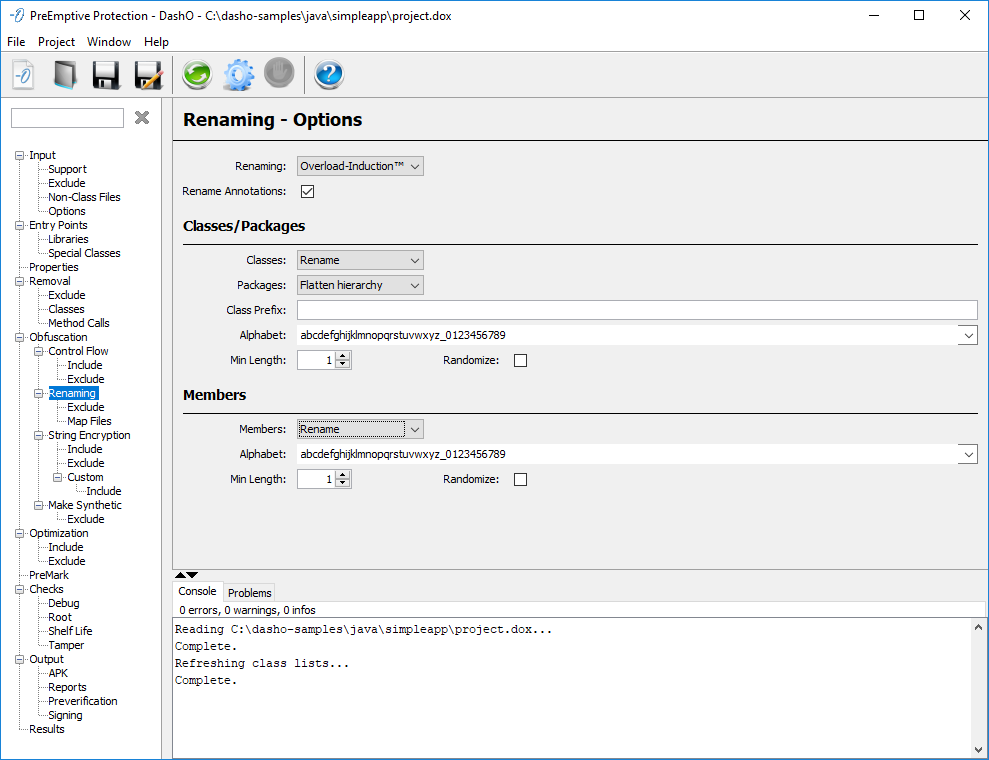Clear the search filter with the X icon

click(x=142, y=118)
